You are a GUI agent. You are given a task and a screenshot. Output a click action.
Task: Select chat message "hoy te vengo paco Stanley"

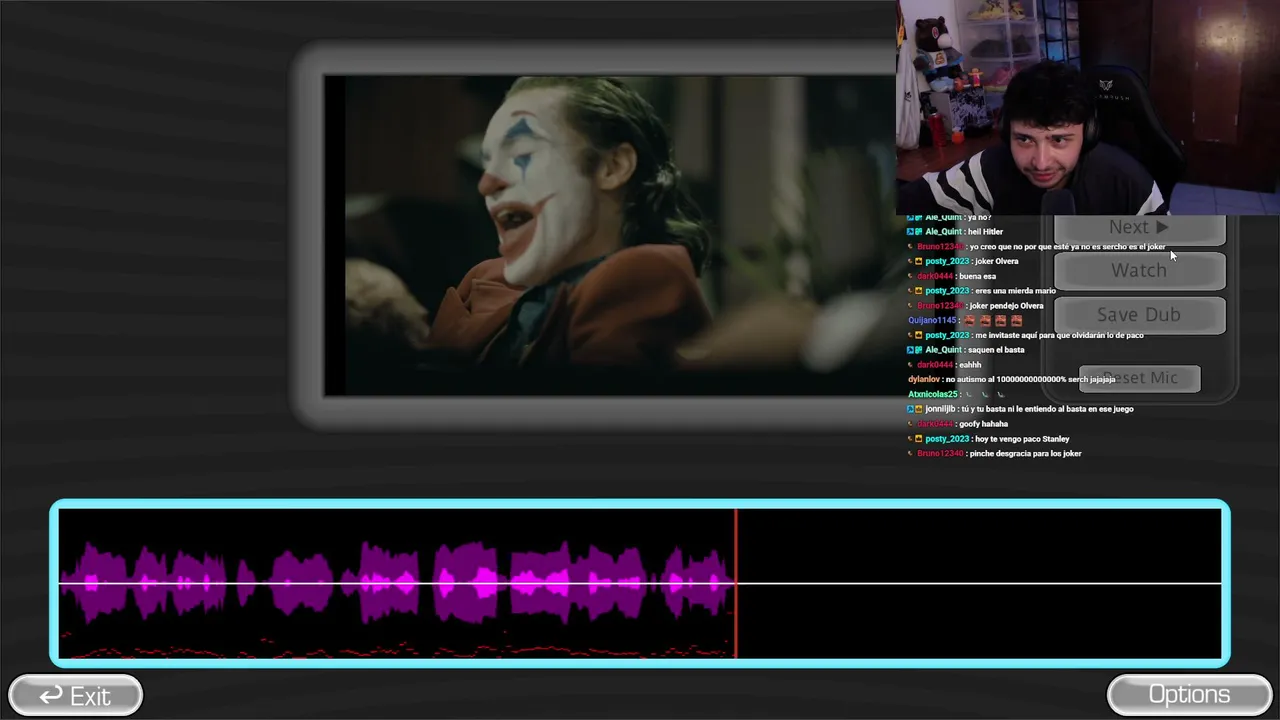[1022, 439]
